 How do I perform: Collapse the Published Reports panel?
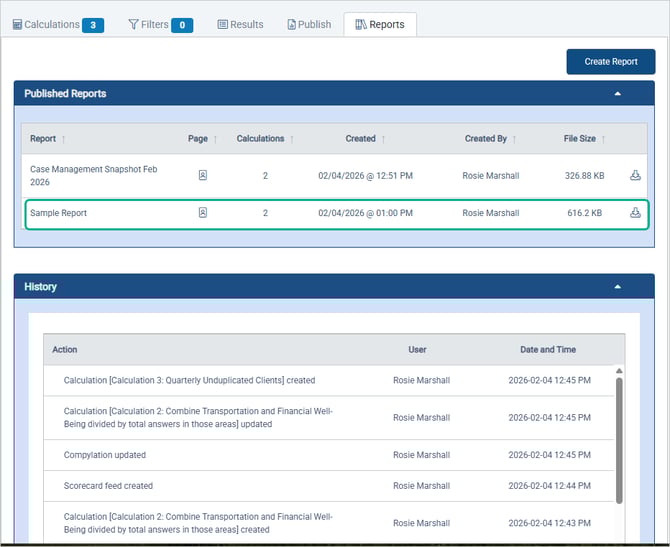click(x=617, y=94)
